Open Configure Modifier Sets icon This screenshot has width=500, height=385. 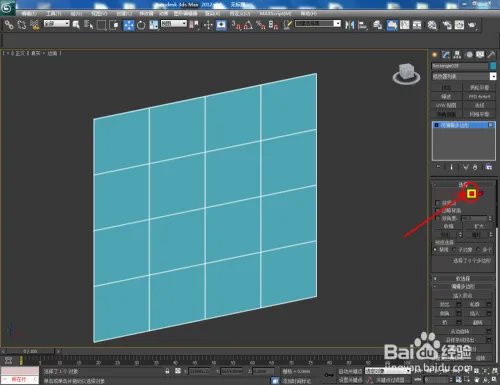[489, 167]
